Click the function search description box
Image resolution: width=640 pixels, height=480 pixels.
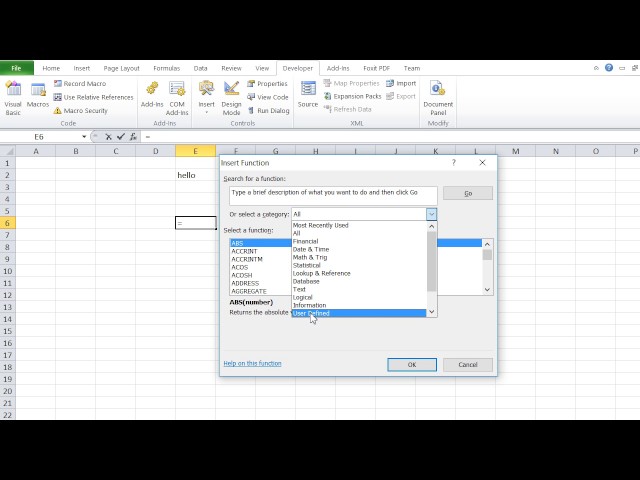[333, 196]
